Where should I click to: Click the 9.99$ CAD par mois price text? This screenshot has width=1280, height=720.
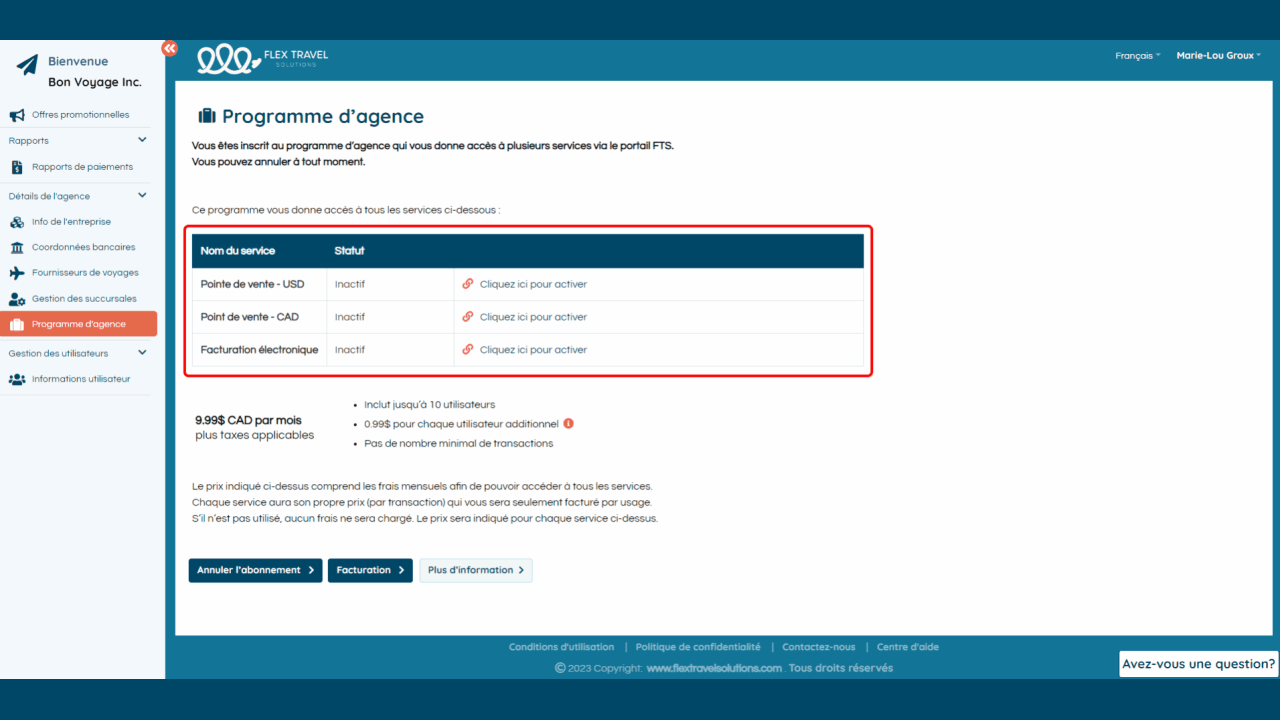[248, 420]
